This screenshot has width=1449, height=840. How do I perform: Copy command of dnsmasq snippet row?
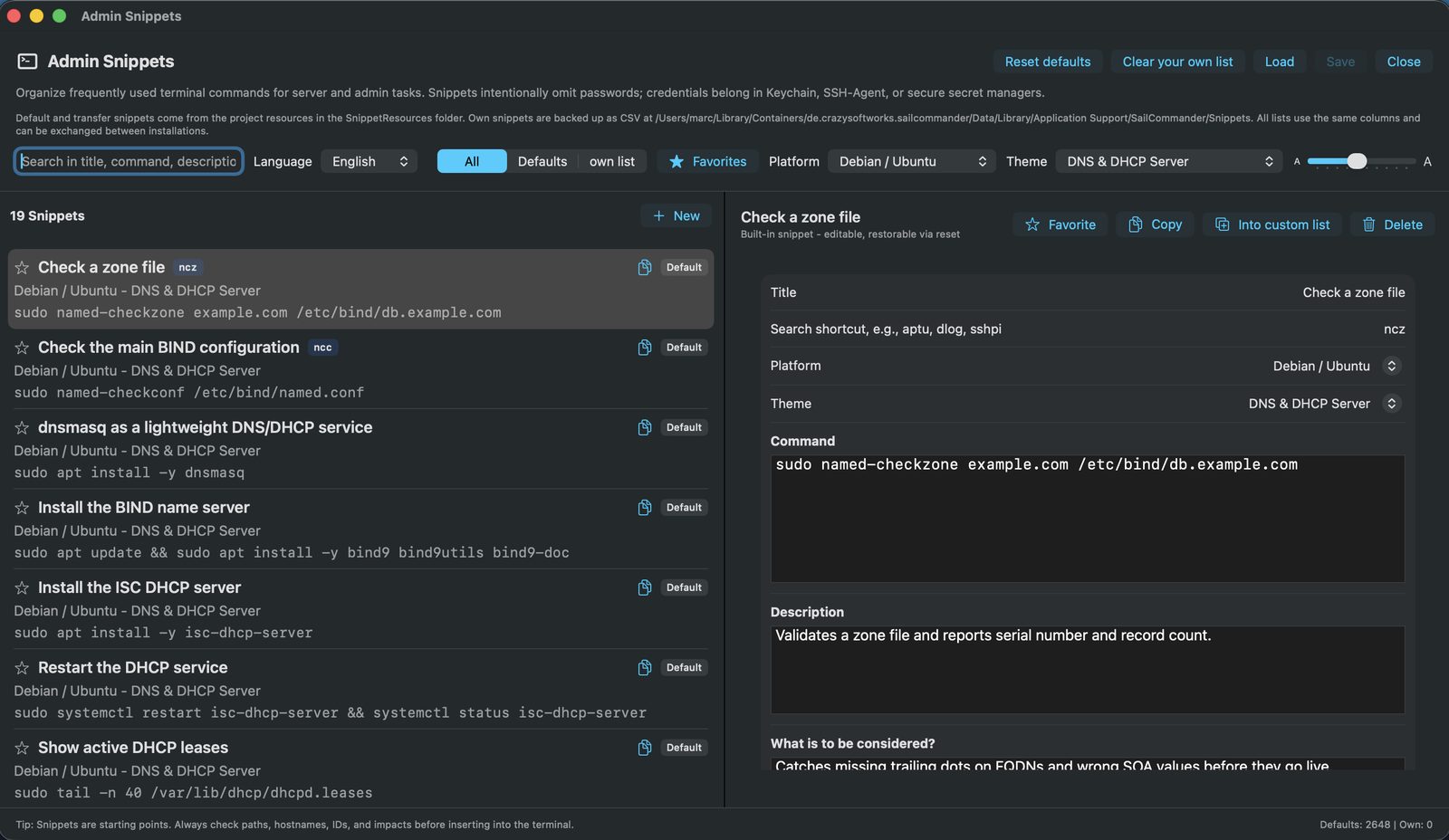(x=645, y=427)
